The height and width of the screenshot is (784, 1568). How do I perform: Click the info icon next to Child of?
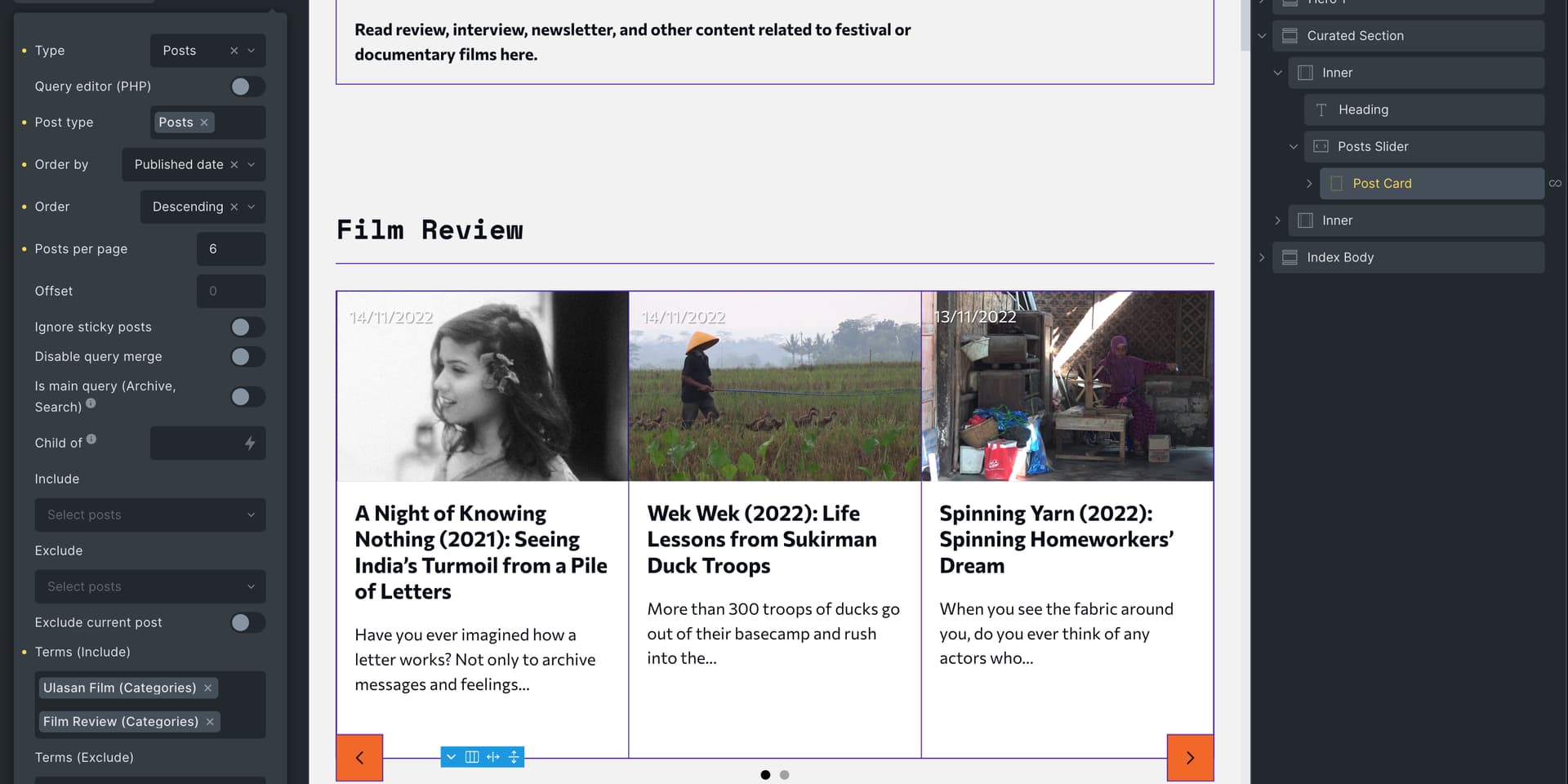click(91, 439)
